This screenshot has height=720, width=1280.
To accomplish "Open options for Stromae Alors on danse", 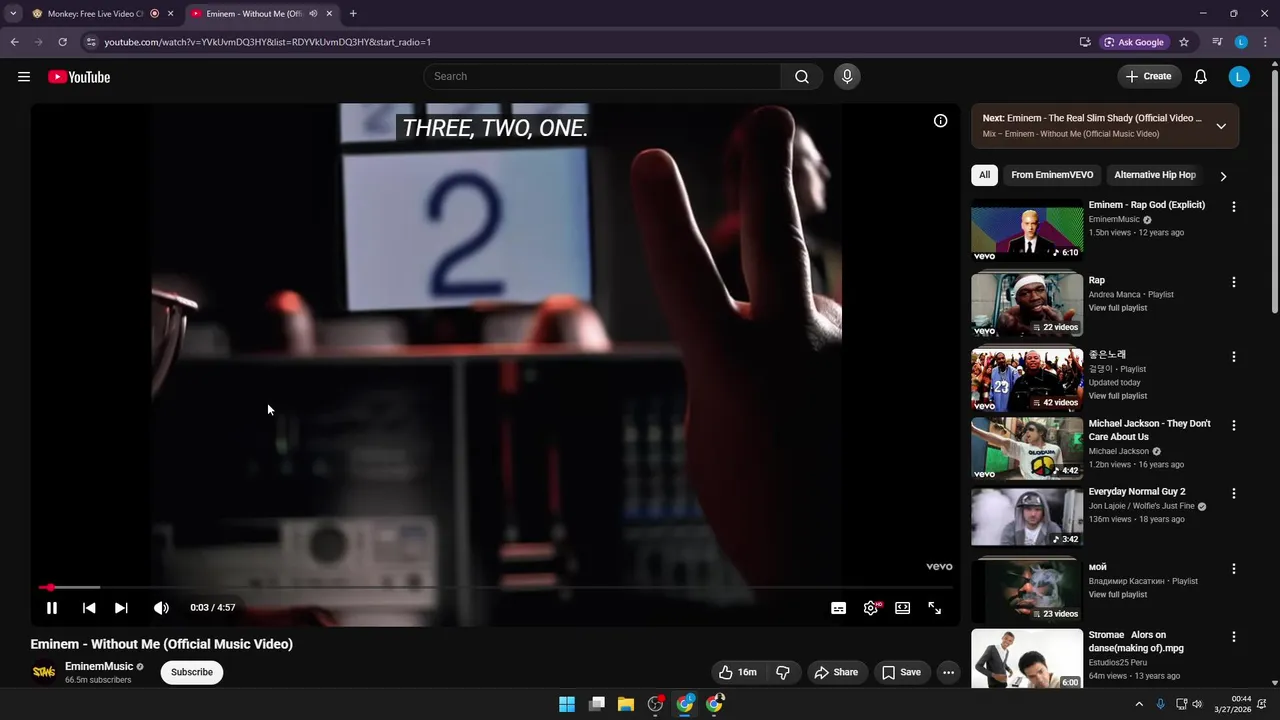I will 1233,637.
